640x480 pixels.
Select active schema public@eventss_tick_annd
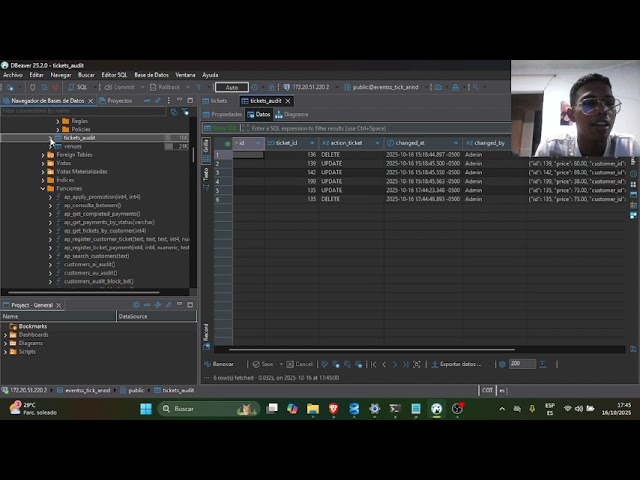coord(382,87)
